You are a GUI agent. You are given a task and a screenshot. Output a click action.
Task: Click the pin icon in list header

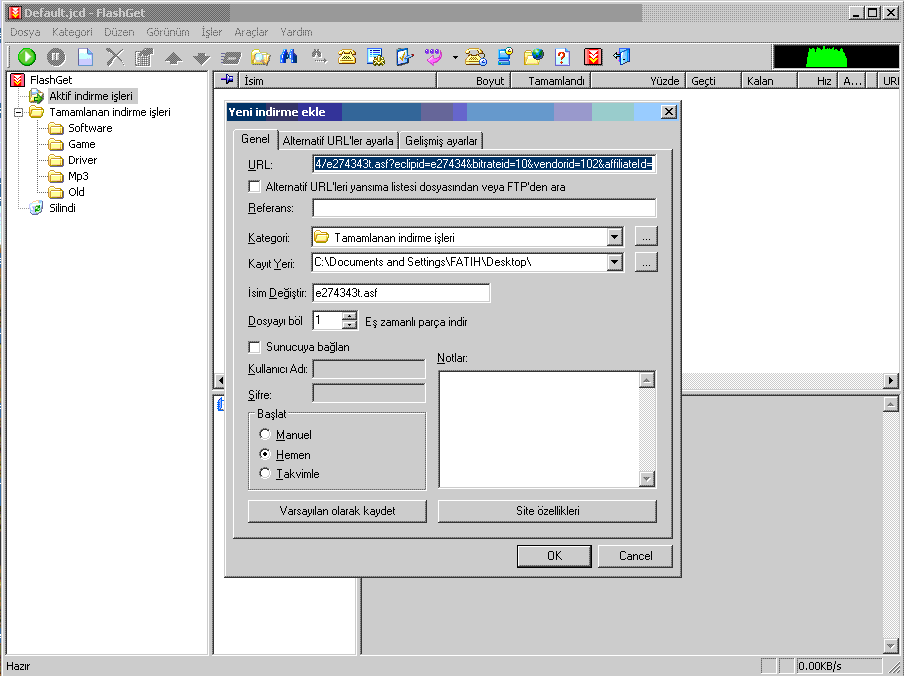[x=227, y=80]
